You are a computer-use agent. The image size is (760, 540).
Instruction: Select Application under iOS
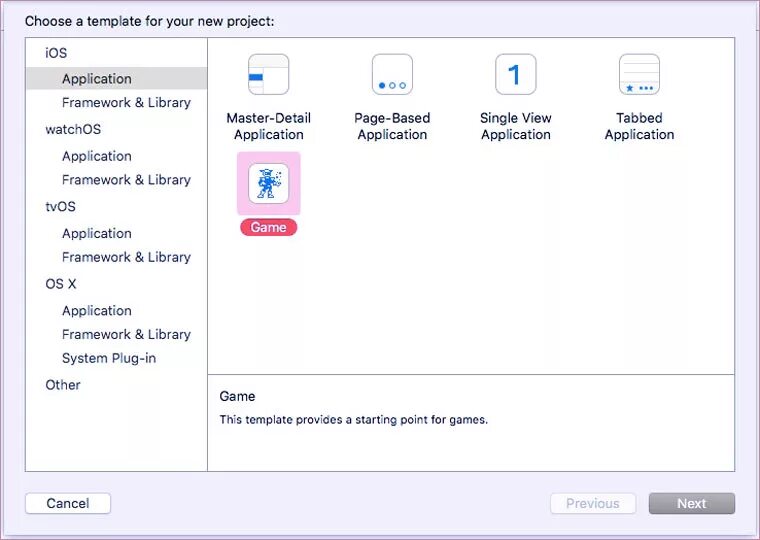tap(116, 79)
